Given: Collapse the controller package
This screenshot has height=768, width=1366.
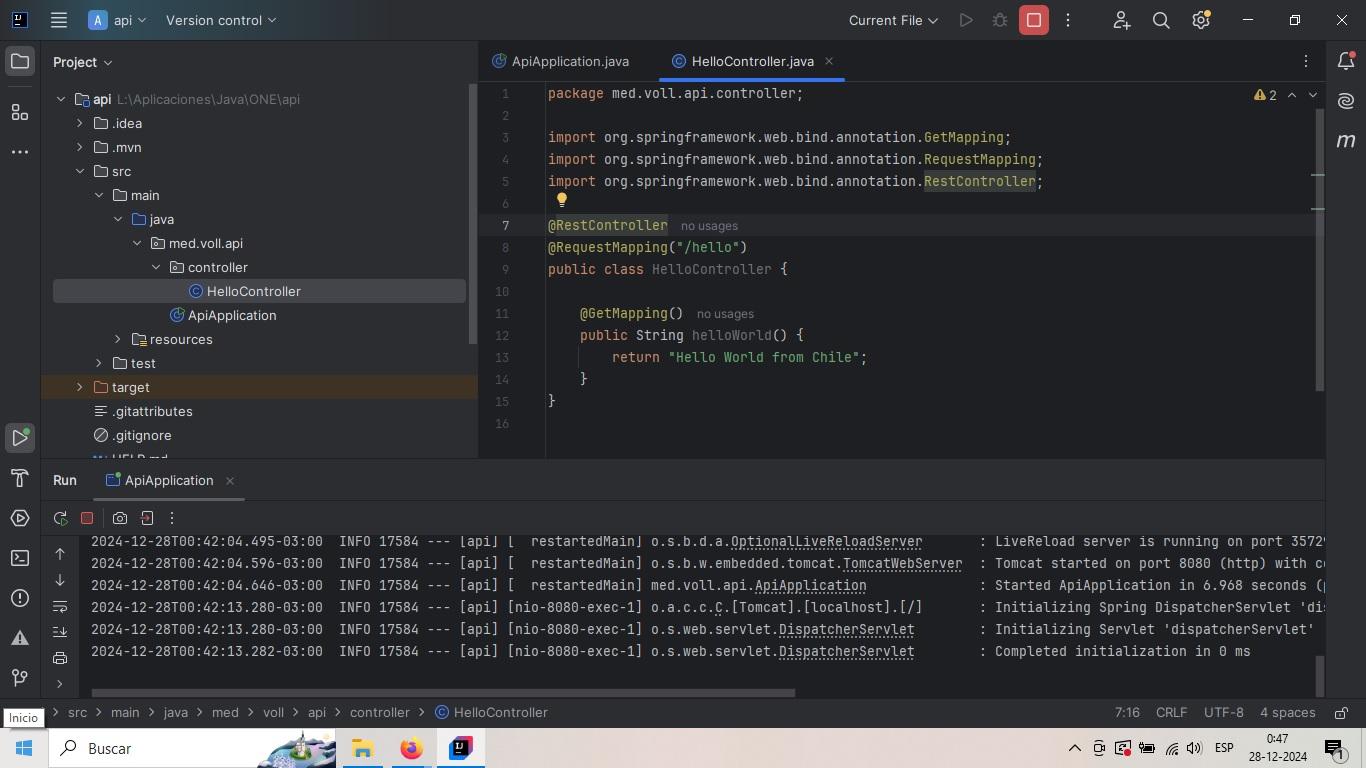Looking at the screenshot, I should click(x=156, y=267).
